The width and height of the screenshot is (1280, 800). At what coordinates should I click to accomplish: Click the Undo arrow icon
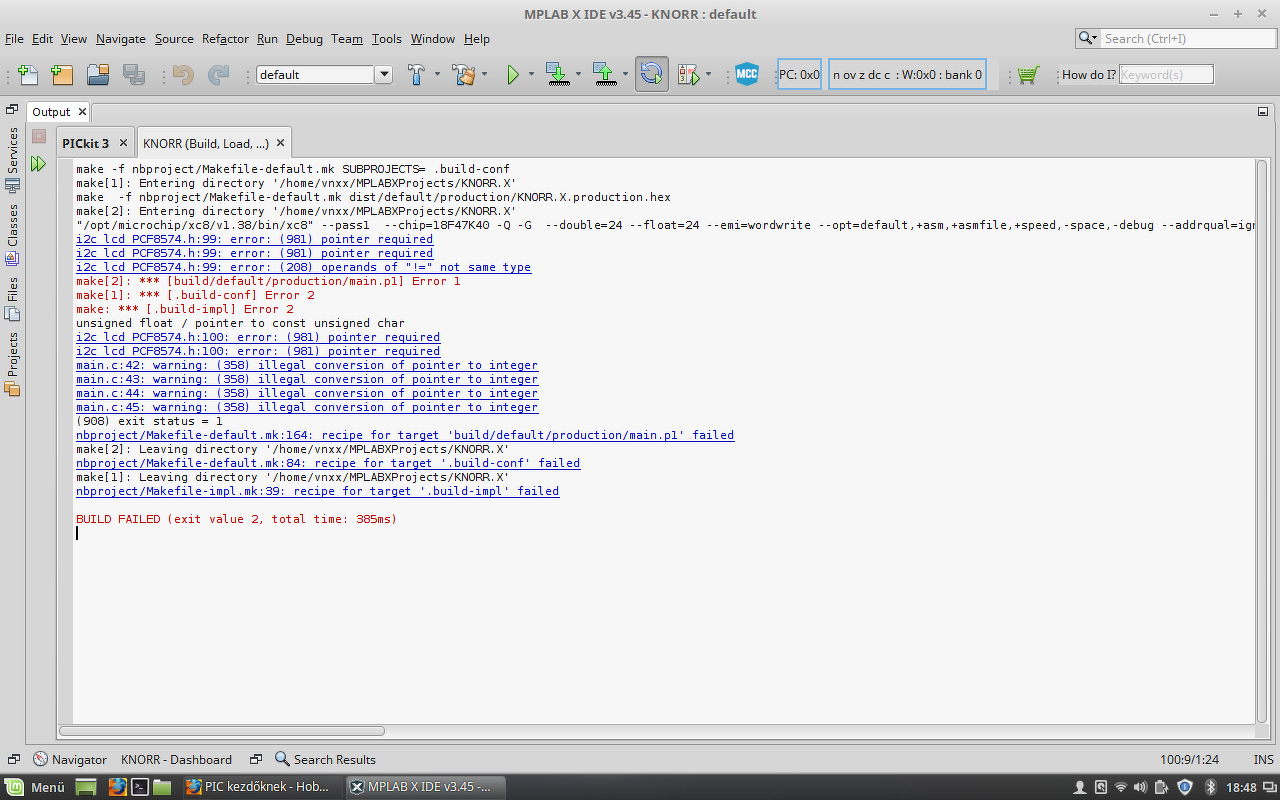click(x=183, y=75)
